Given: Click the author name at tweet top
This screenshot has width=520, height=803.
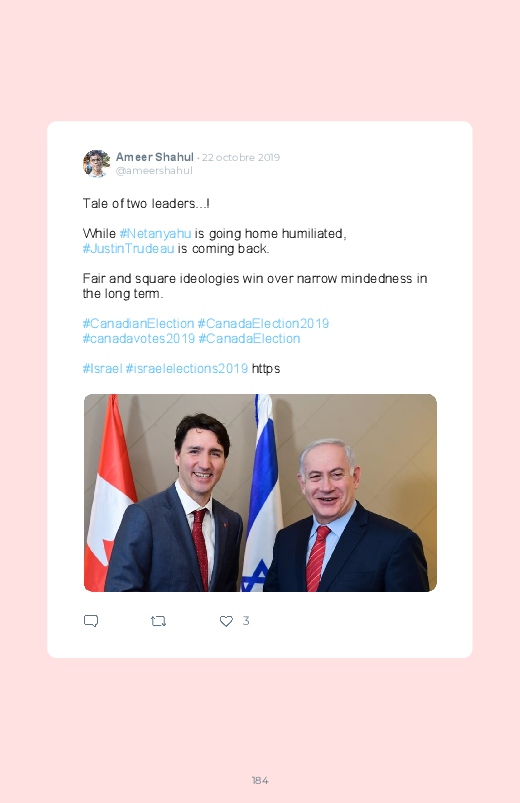Looking at the screenshot, I should click(155, 157).
